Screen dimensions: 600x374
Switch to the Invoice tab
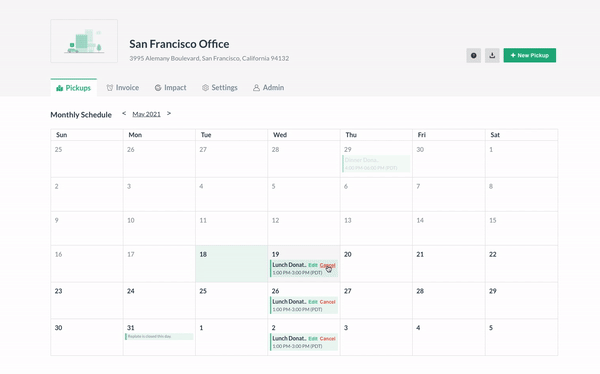[123, 88]
